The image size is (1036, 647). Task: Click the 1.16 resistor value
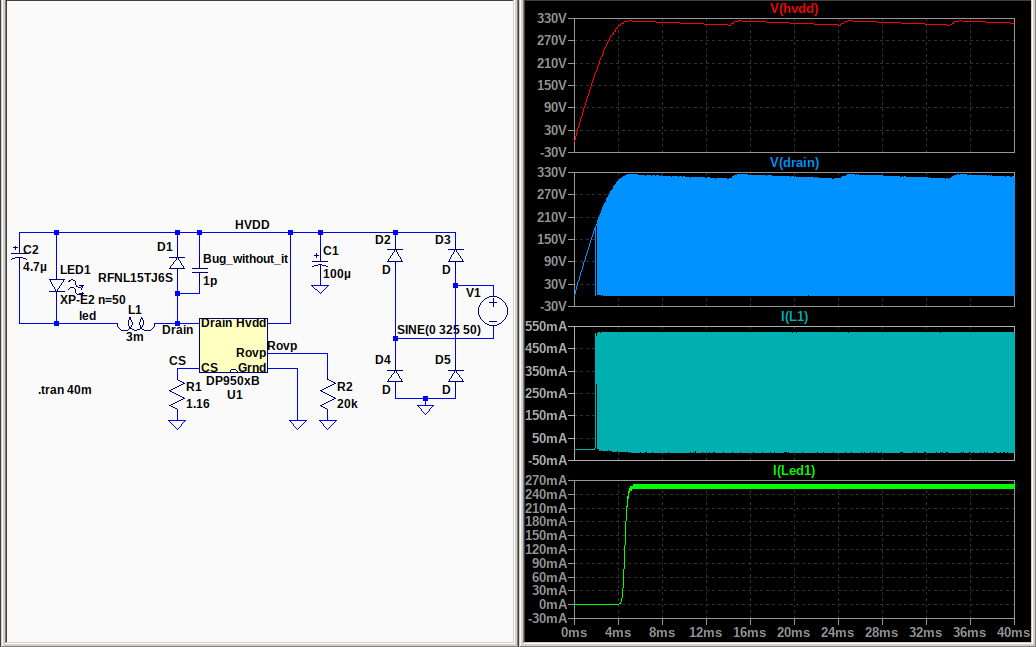(198, 404)
